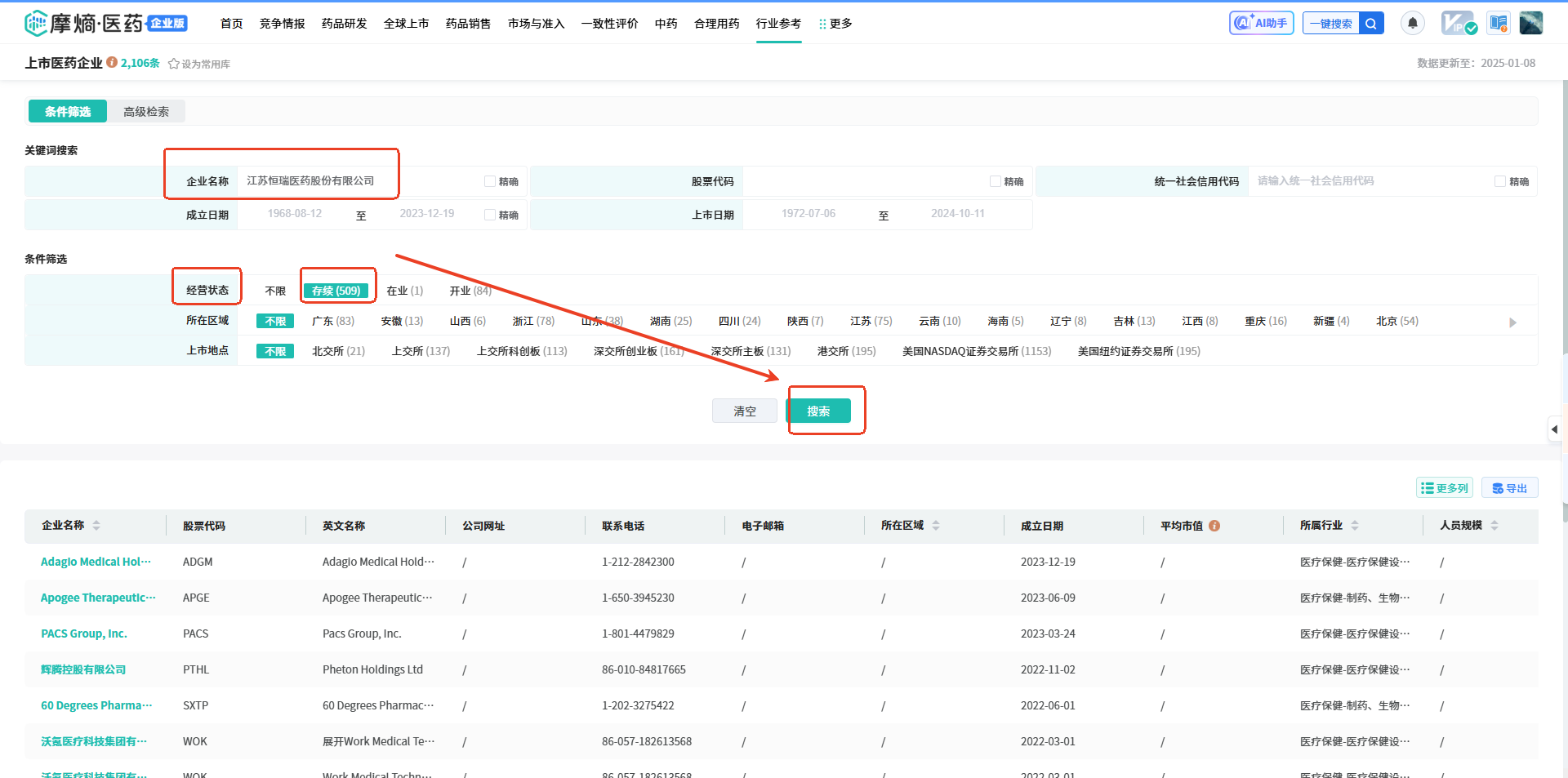Select 不限 for 经营状态

(x=275, y=291)
